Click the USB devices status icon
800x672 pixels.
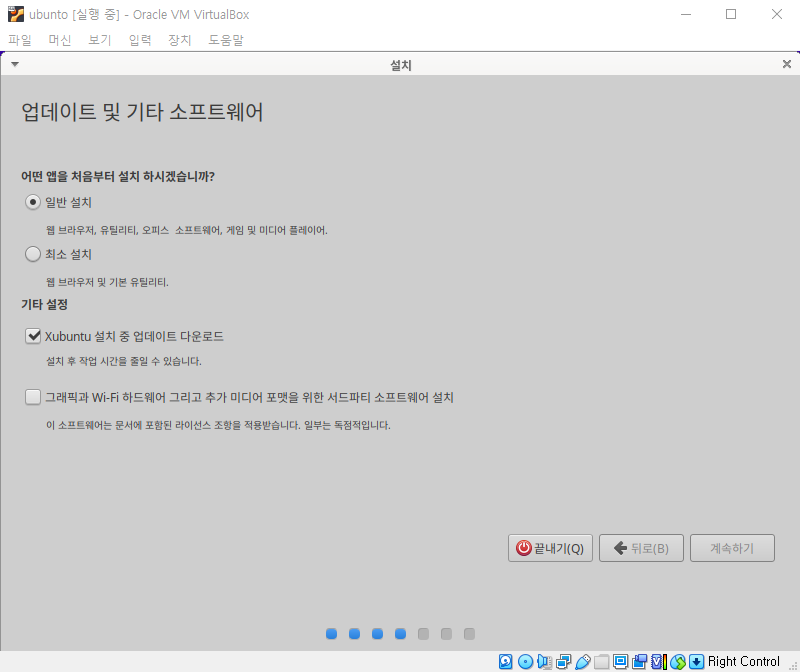pyautogui.click(x=583, y=662)
